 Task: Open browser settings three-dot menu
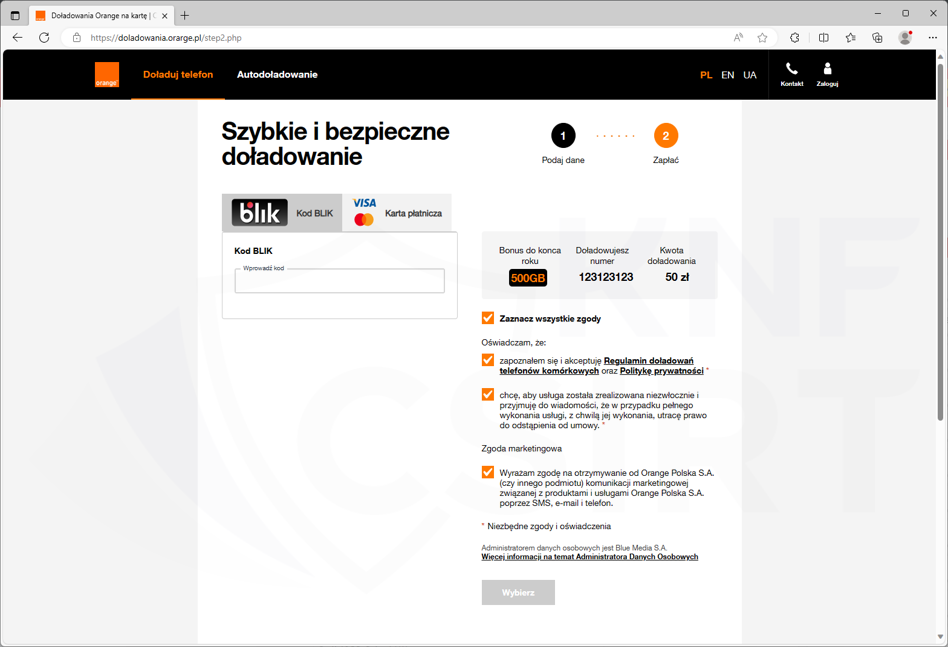point(932,38)
